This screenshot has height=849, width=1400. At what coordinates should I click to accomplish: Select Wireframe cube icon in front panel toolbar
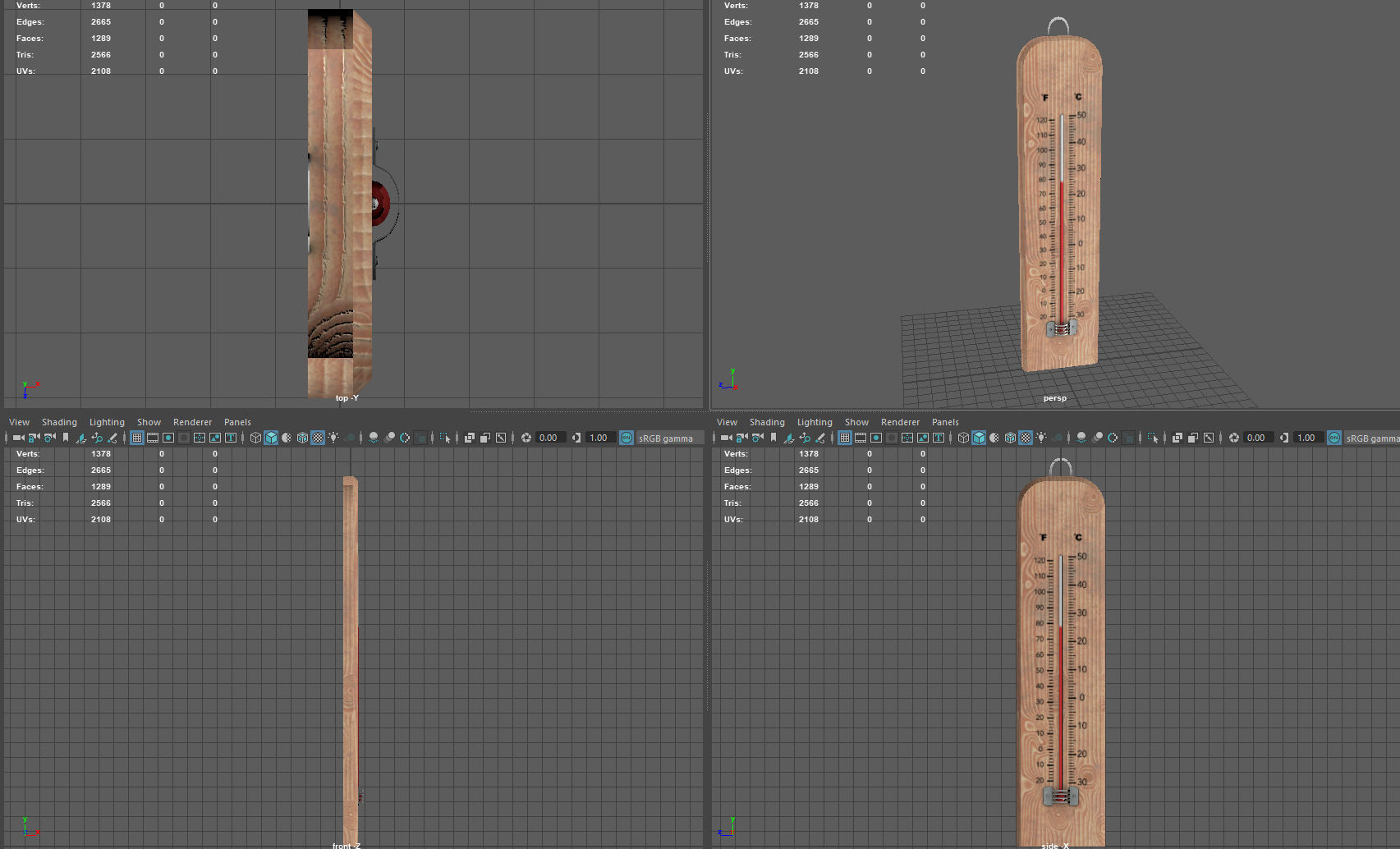point(255,438)
